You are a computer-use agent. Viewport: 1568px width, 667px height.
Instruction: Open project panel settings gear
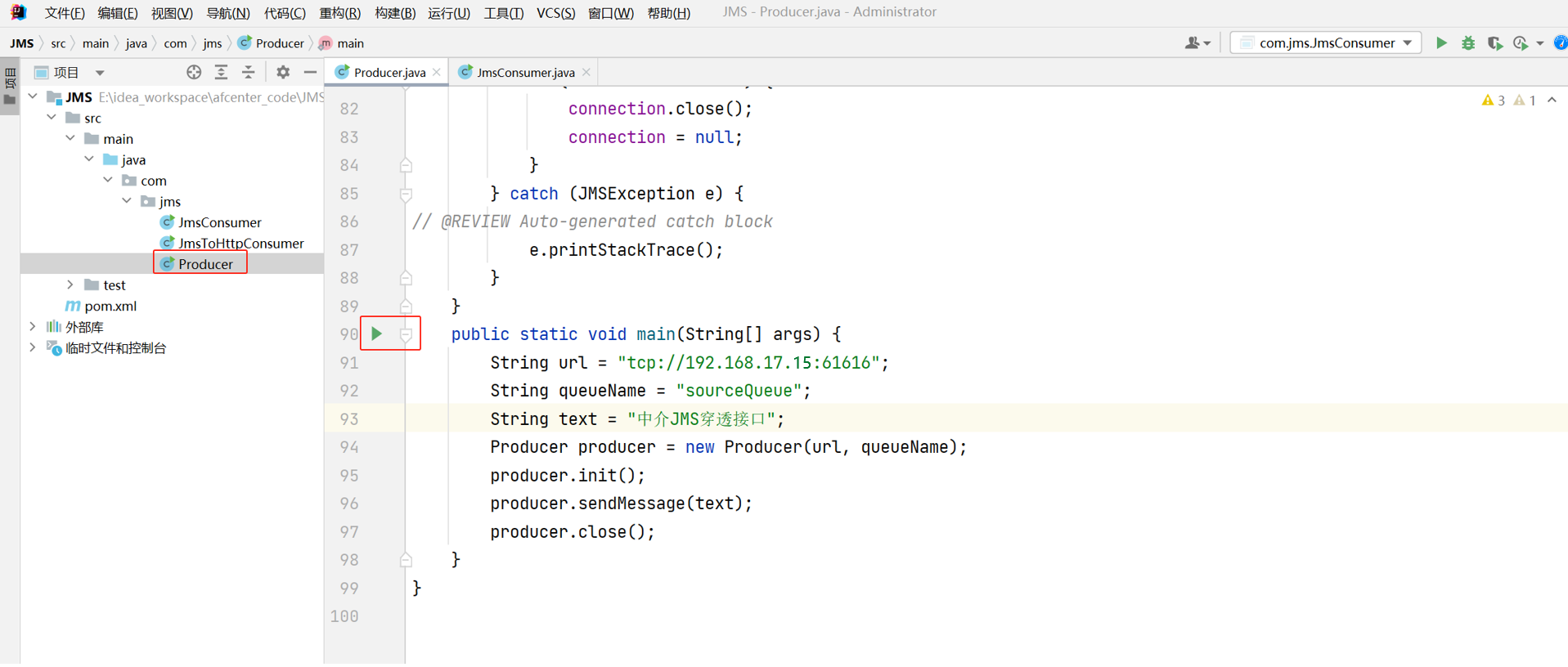pyautogui.click(x=283, y=73)
